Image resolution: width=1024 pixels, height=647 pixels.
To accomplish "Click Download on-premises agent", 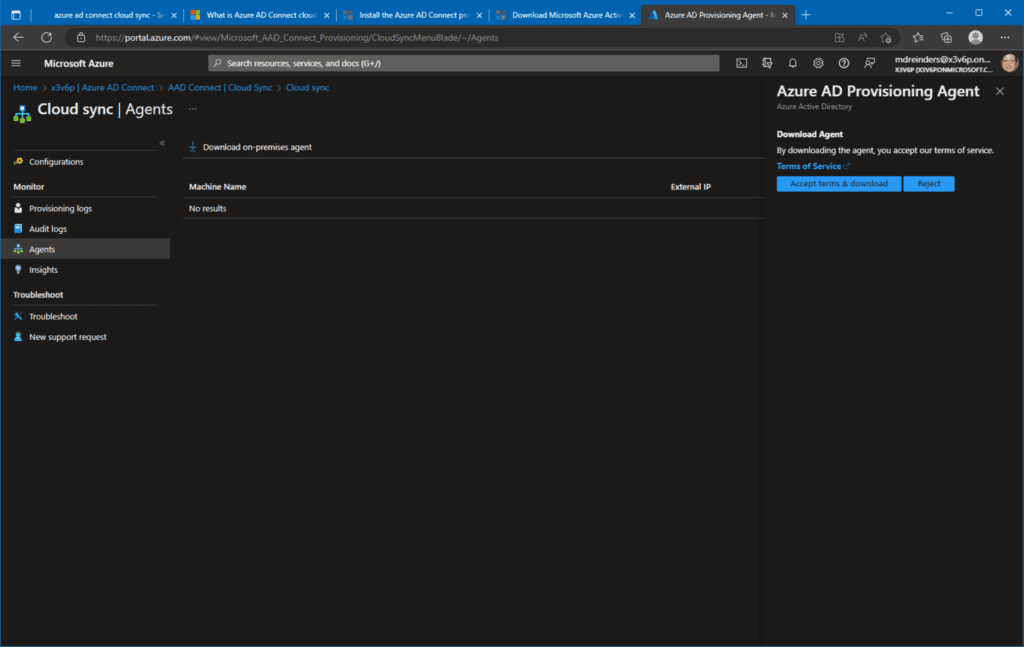I will pos(250,147).
